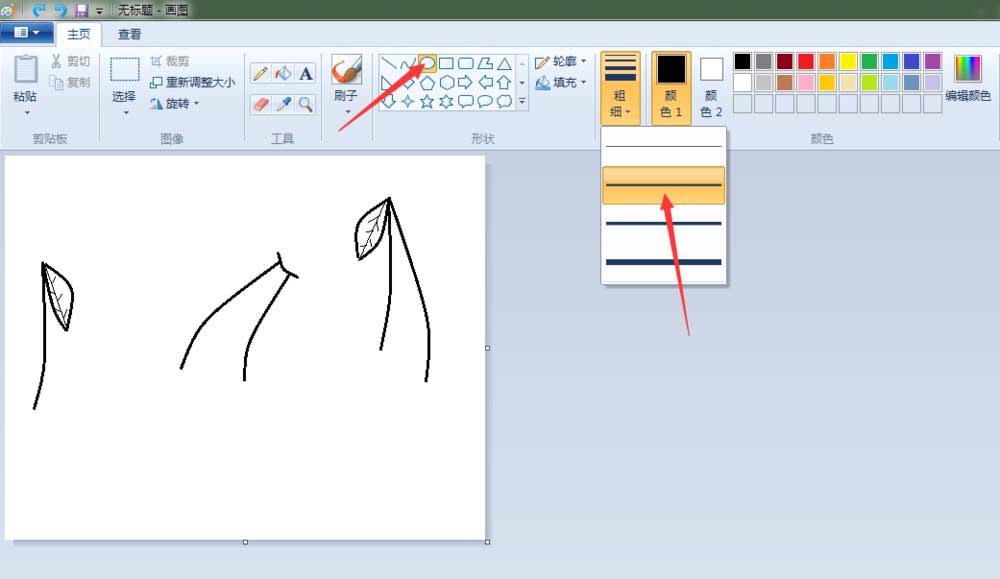Select the Eraser tool
1000x579 pixels.
260,104
